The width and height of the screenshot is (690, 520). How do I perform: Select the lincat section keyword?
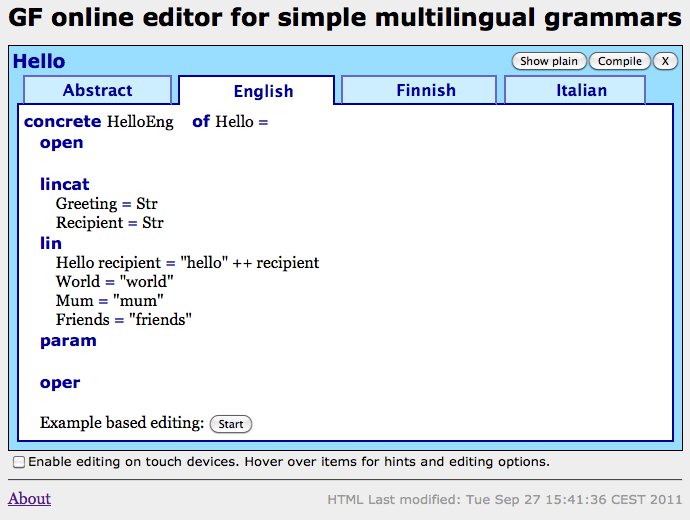click(65, 184)
